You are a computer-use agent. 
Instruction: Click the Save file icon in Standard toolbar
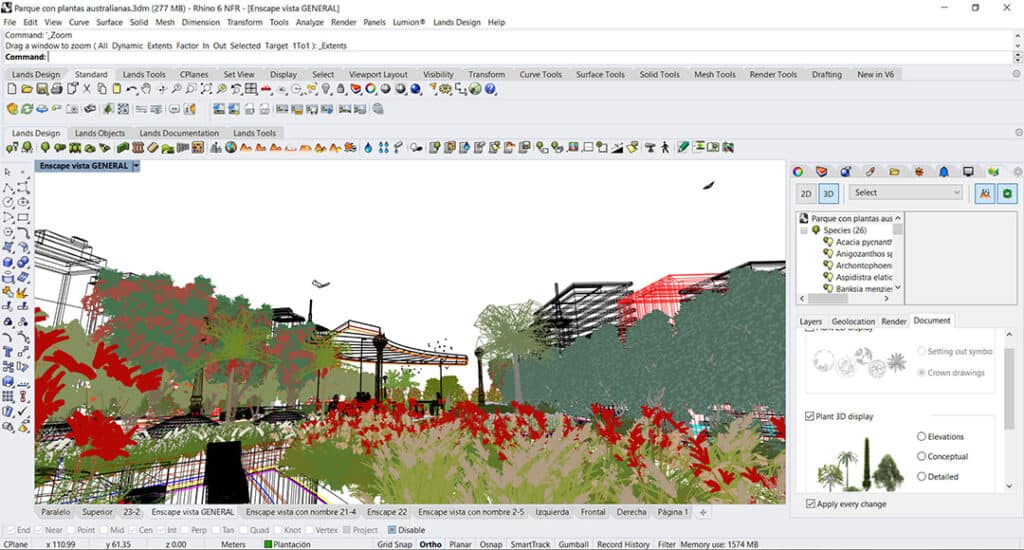(42, 90)
